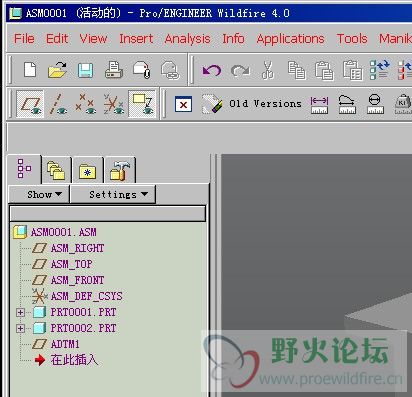Select PRT0002.PRT in the model tree
Viewport: 412px width, 397px height.
coord(83,328)
